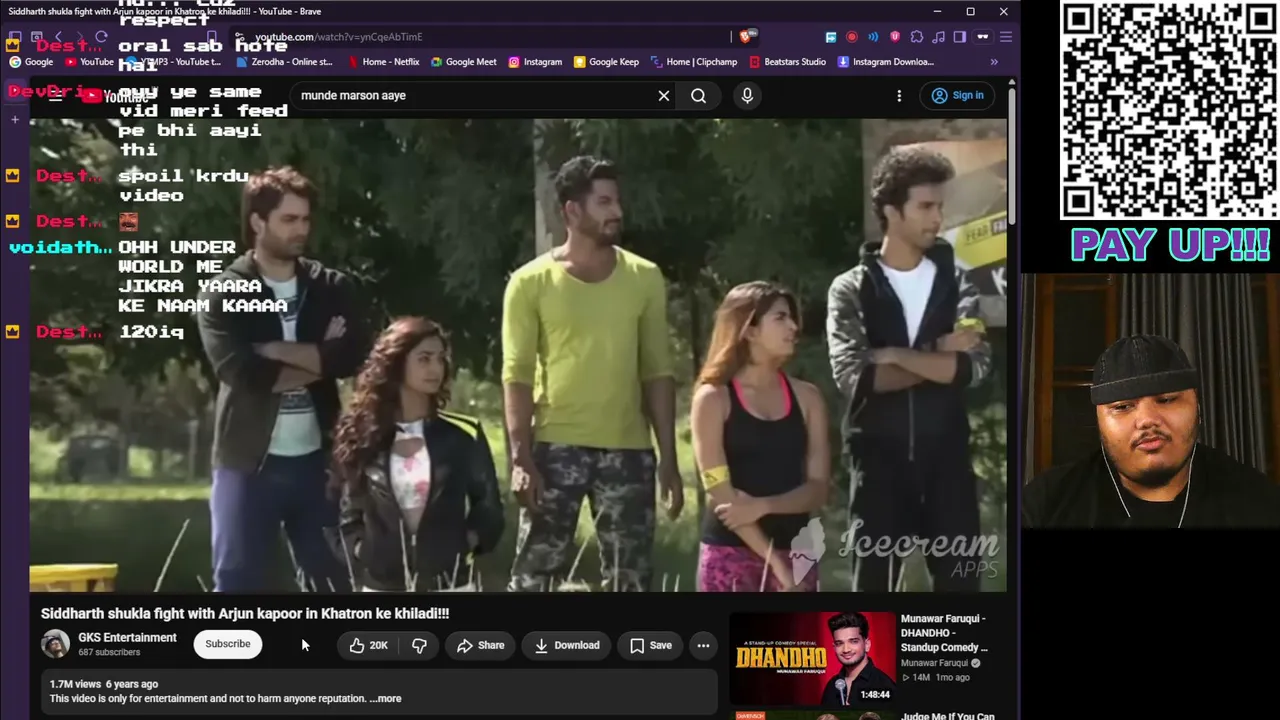This screenshot has width=1280, height=720.
Task: Show the hidden bookmarks overflow chevron
Action: tap(994, 62)
